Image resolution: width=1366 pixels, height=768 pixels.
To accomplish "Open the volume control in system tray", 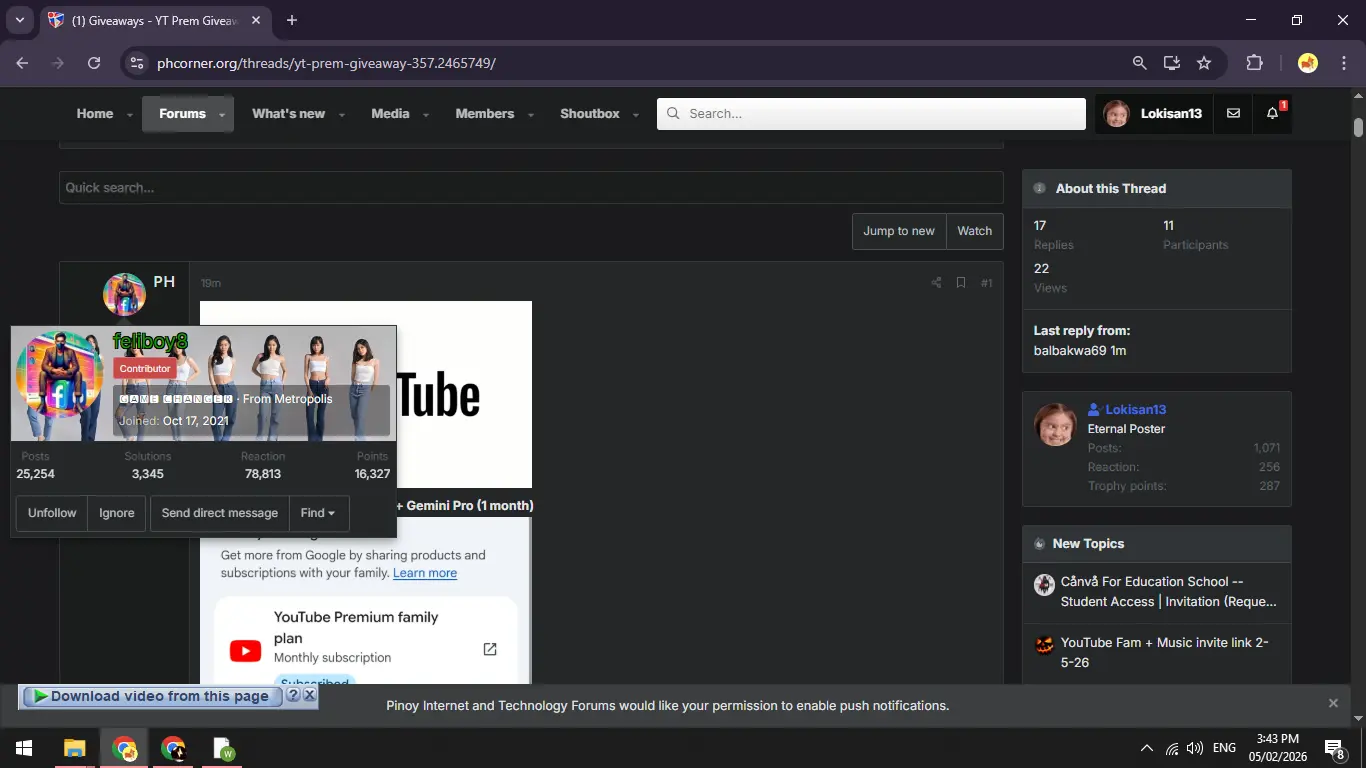I will tap(1195, 748).
